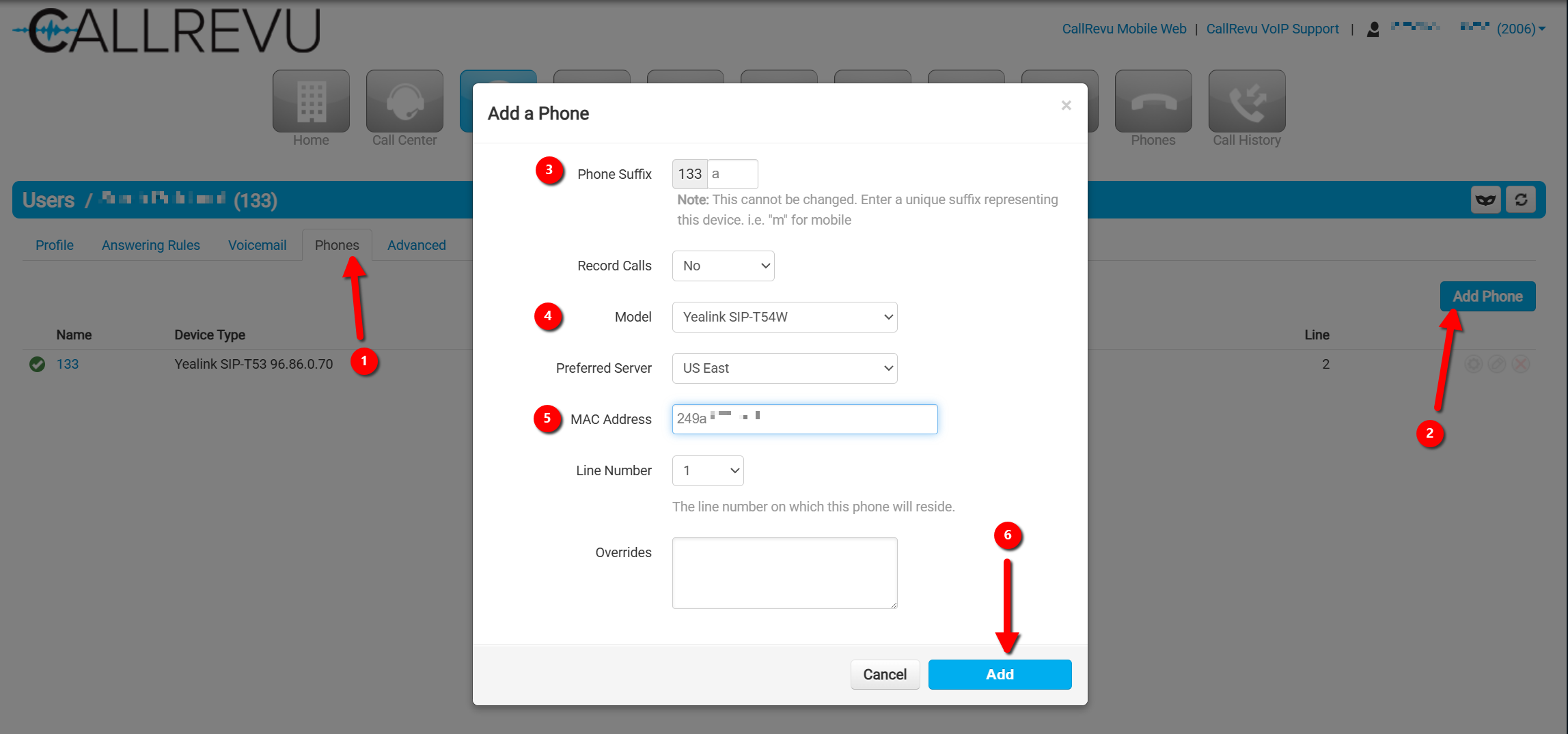Select the Phones tab

click(337, 245)
